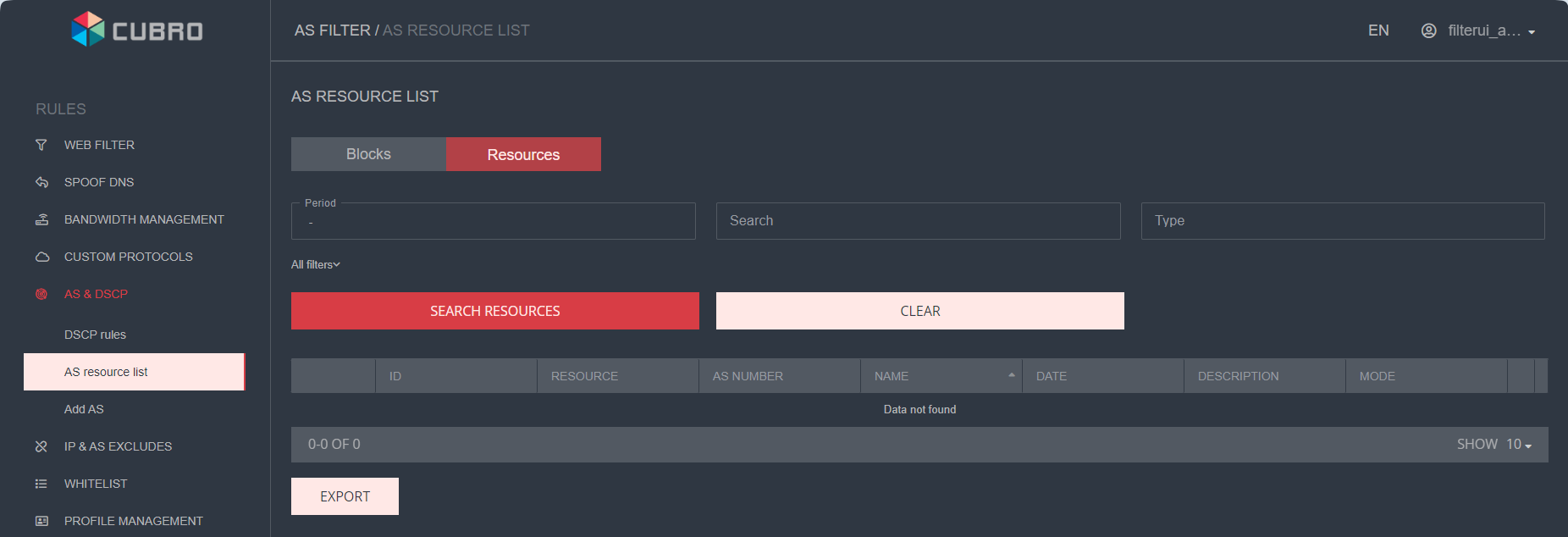Switch to the Blocks tab

(x=368, y=154)
